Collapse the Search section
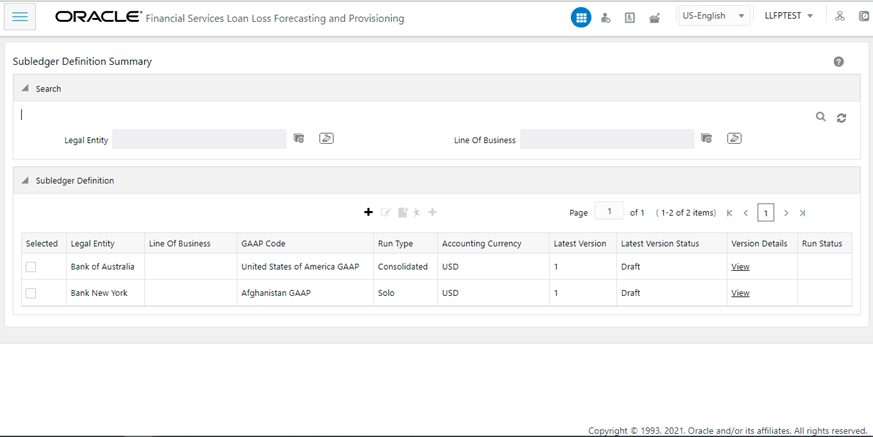This screenshot has width=873, height=437. pos(25,89)
